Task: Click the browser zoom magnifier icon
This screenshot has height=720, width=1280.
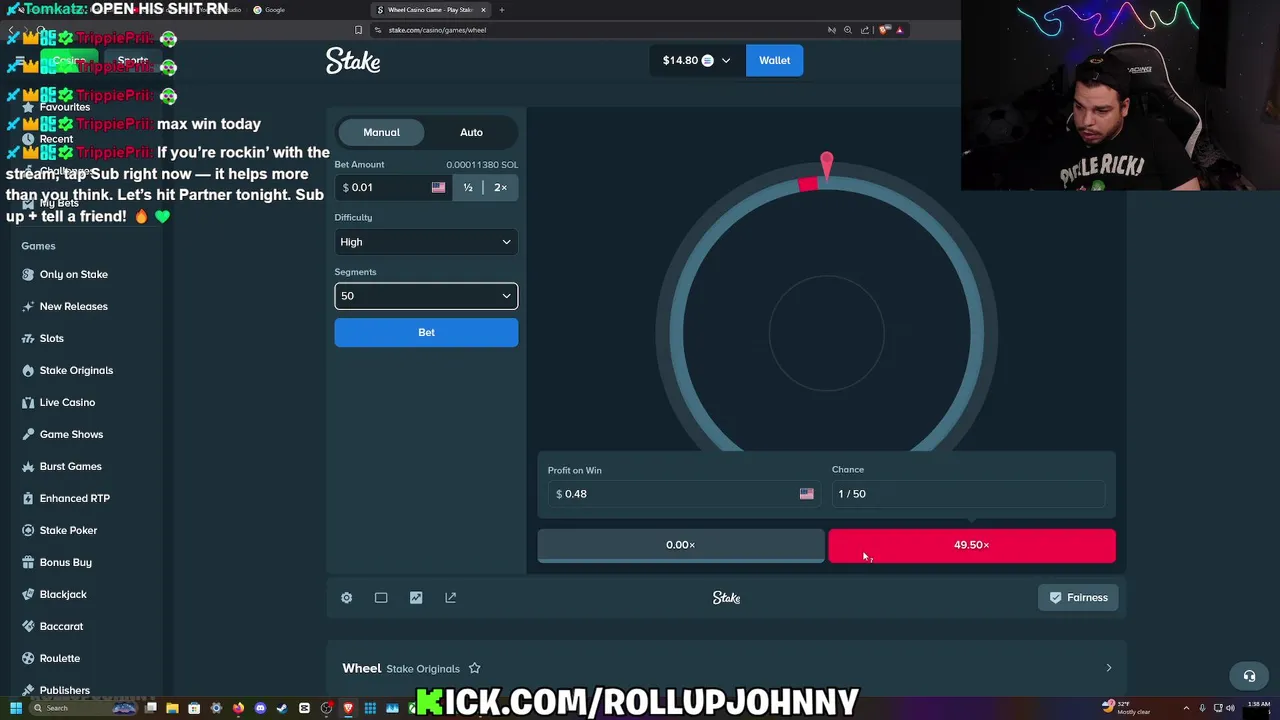Action: click(x=848, y=30)
